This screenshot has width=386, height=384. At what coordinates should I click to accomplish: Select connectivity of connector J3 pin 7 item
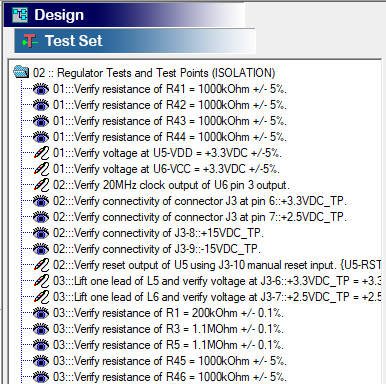(200, 217)
